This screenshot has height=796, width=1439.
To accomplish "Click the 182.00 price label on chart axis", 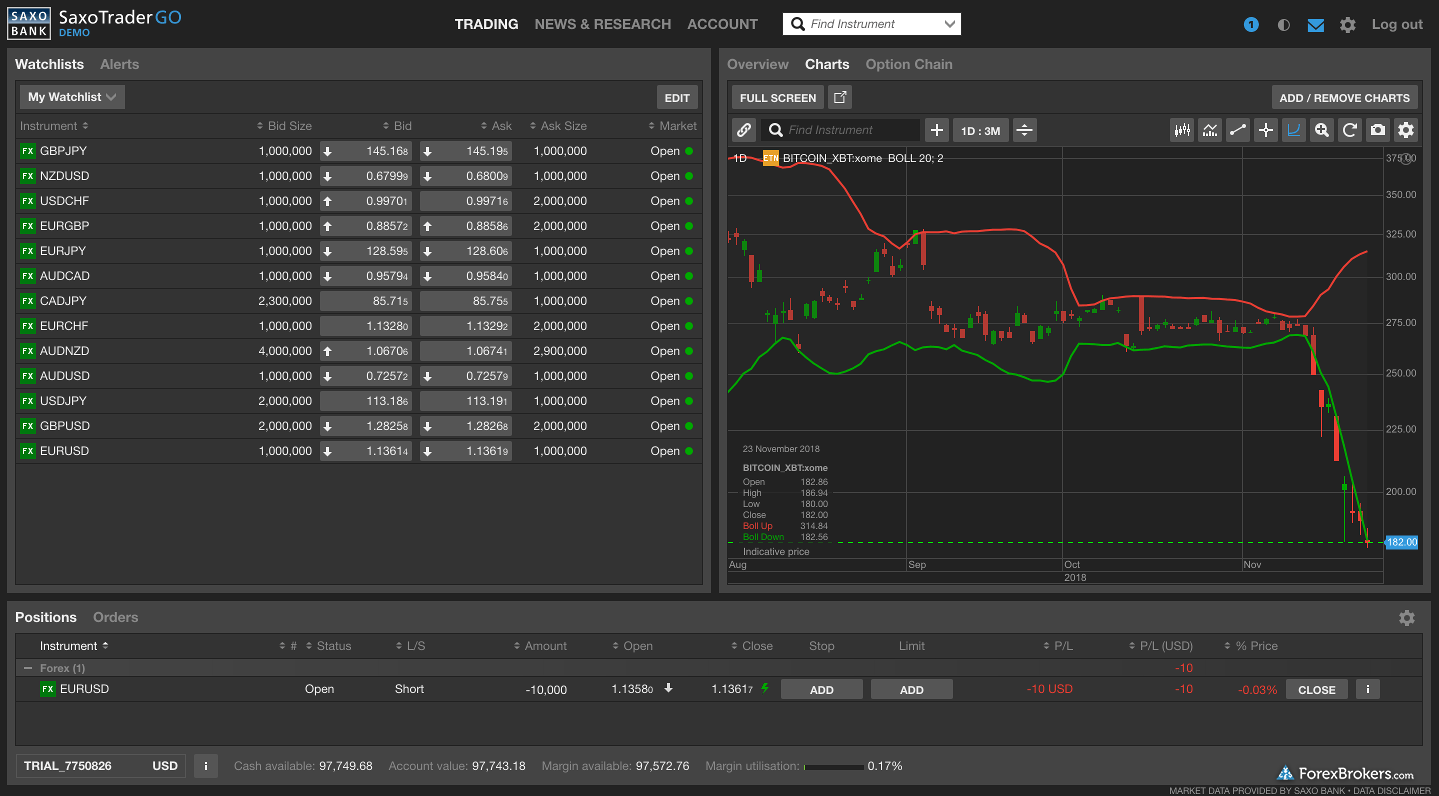I will pyautogui.click(x=1401, y=542).
